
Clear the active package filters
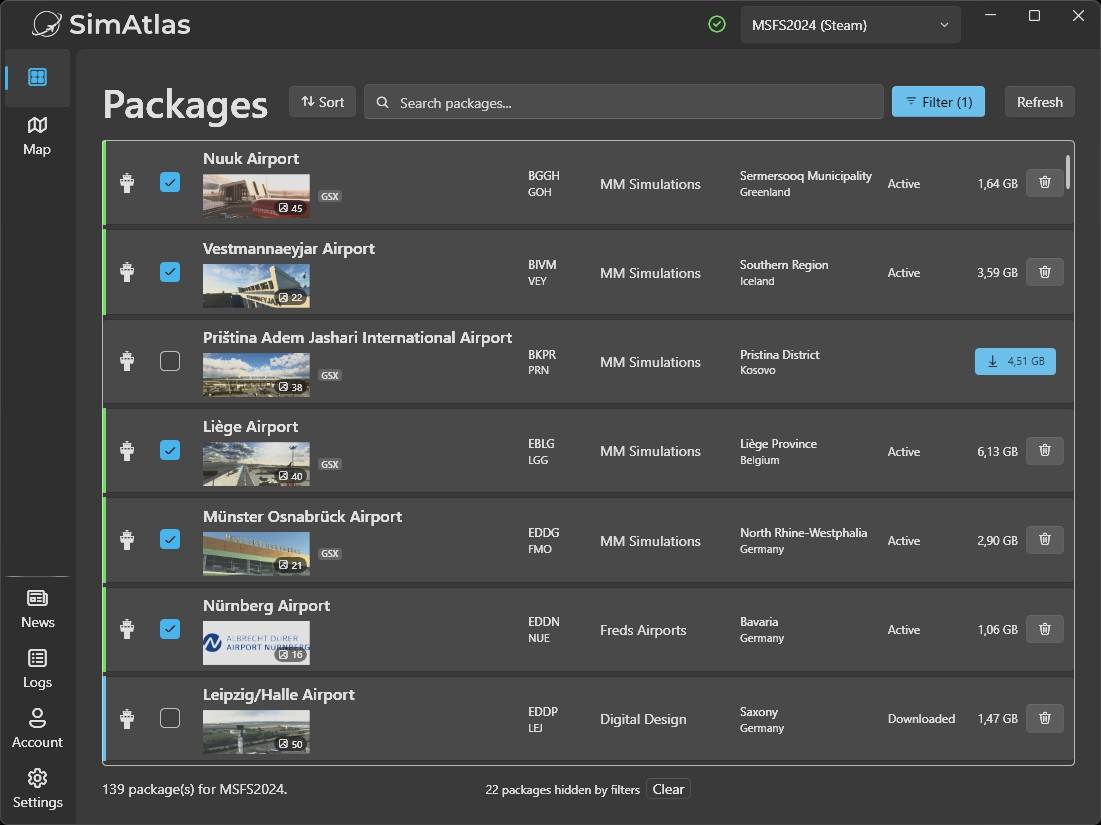pos(668,789)
